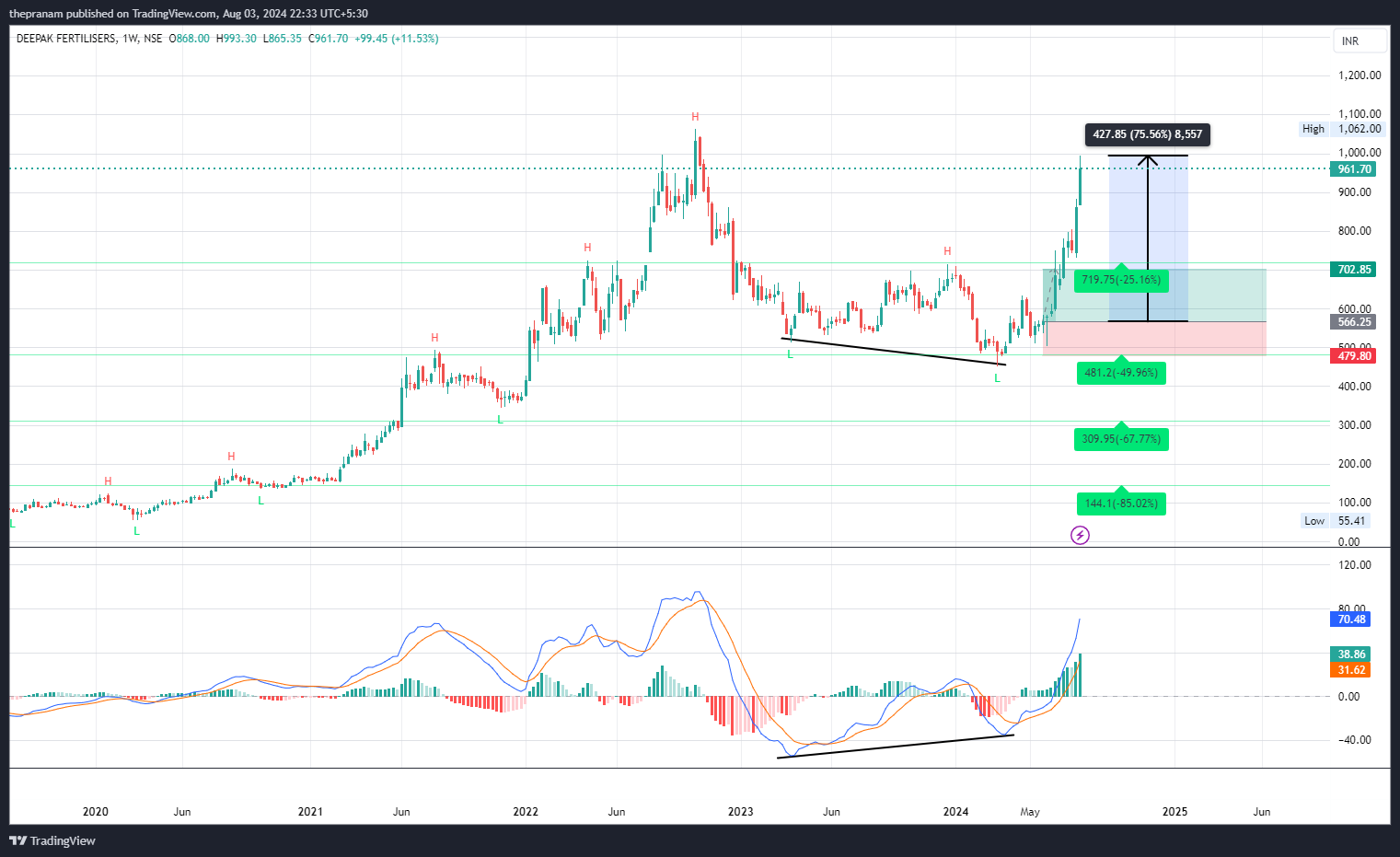
Task: Select the 566.25 entry price tag
Action: point(1354,322)
